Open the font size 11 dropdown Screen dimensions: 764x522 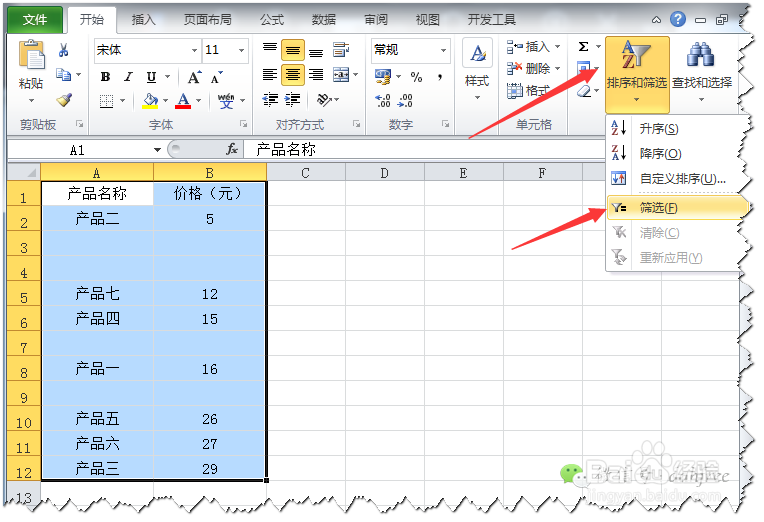(x=241, y=50)
